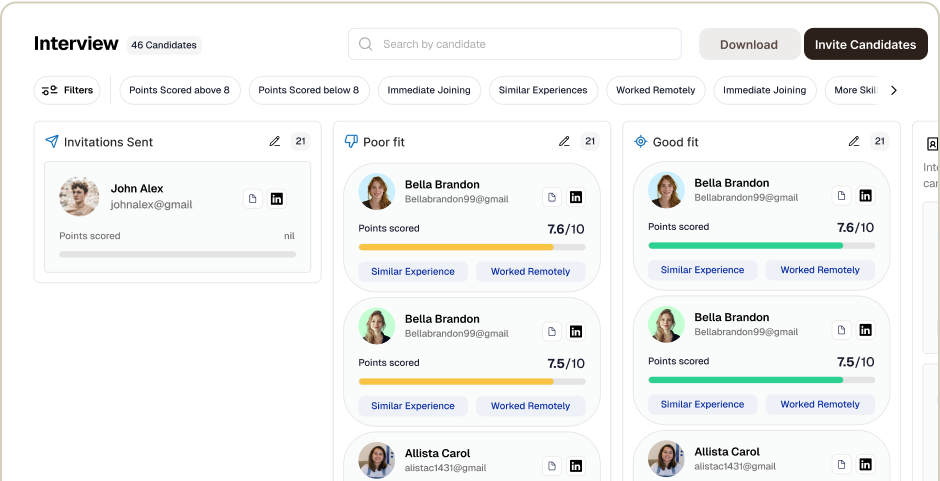Click Allista Carol's avatar in Good fit column
This screenshot has width=940, height=481.
(x=667, y=459)
